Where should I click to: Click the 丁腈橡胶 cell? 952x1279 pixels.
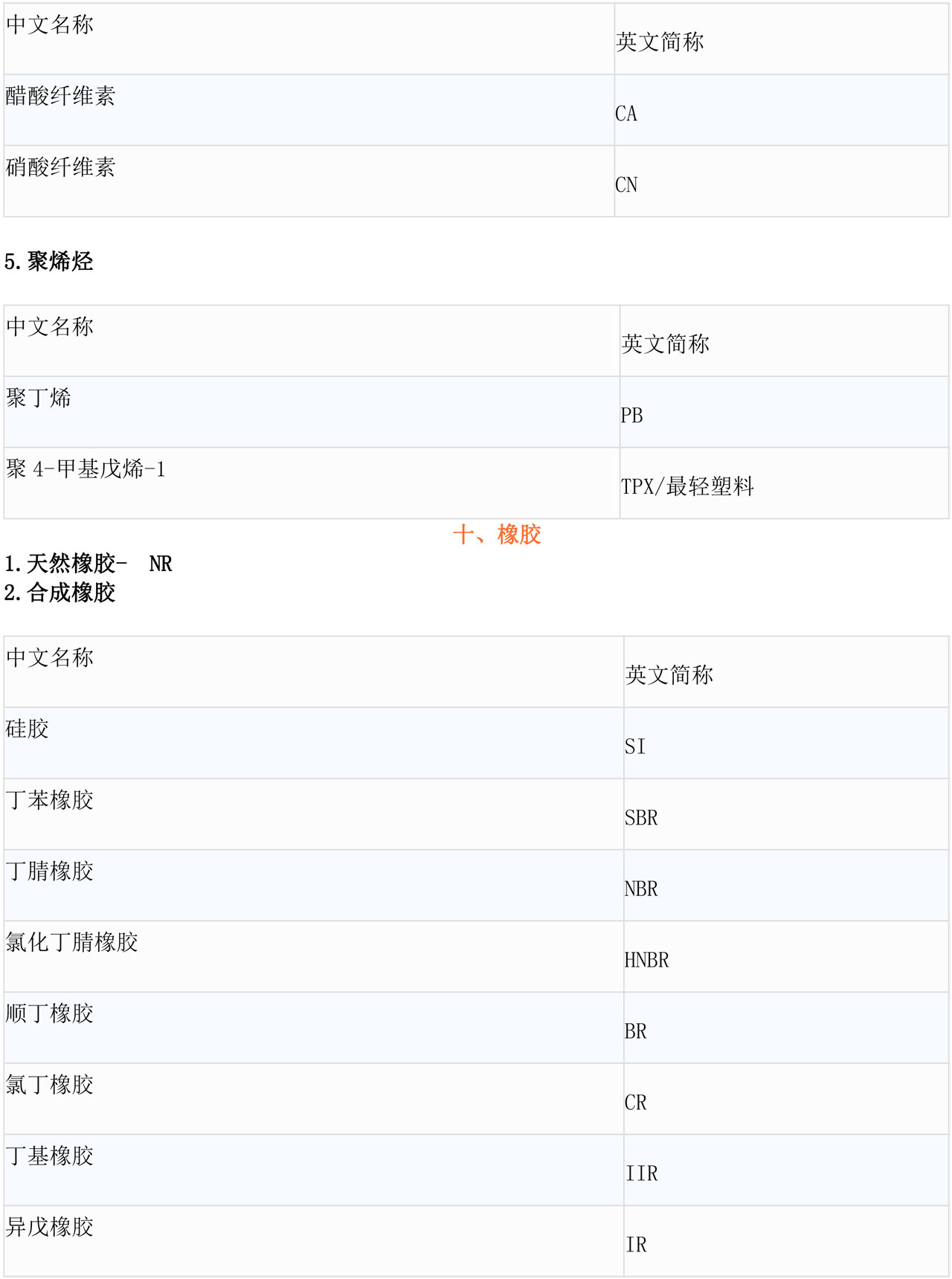[50, 872]
